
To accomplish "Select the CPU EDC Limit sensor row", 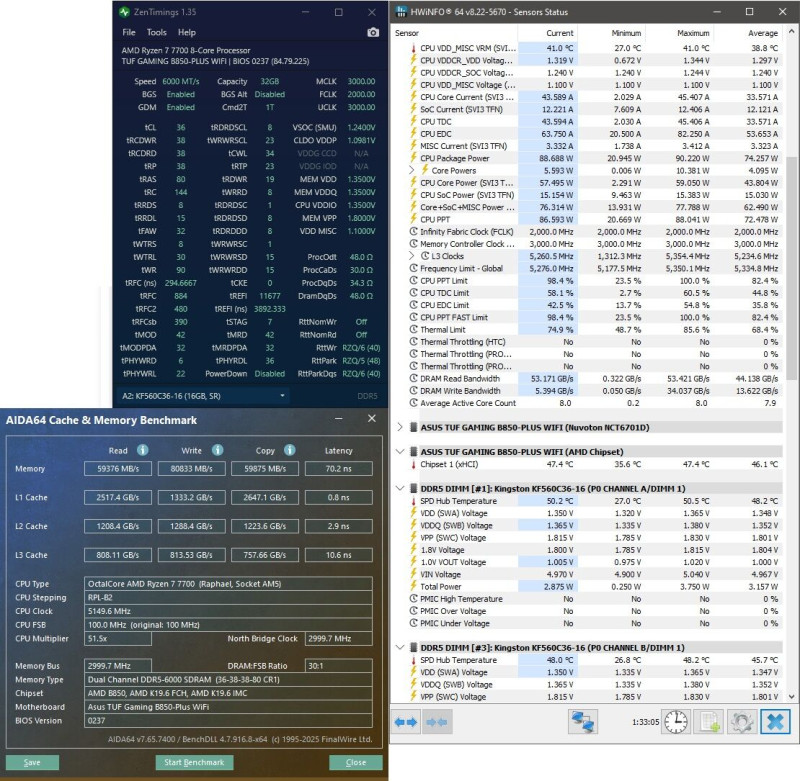I will (595, 305).
